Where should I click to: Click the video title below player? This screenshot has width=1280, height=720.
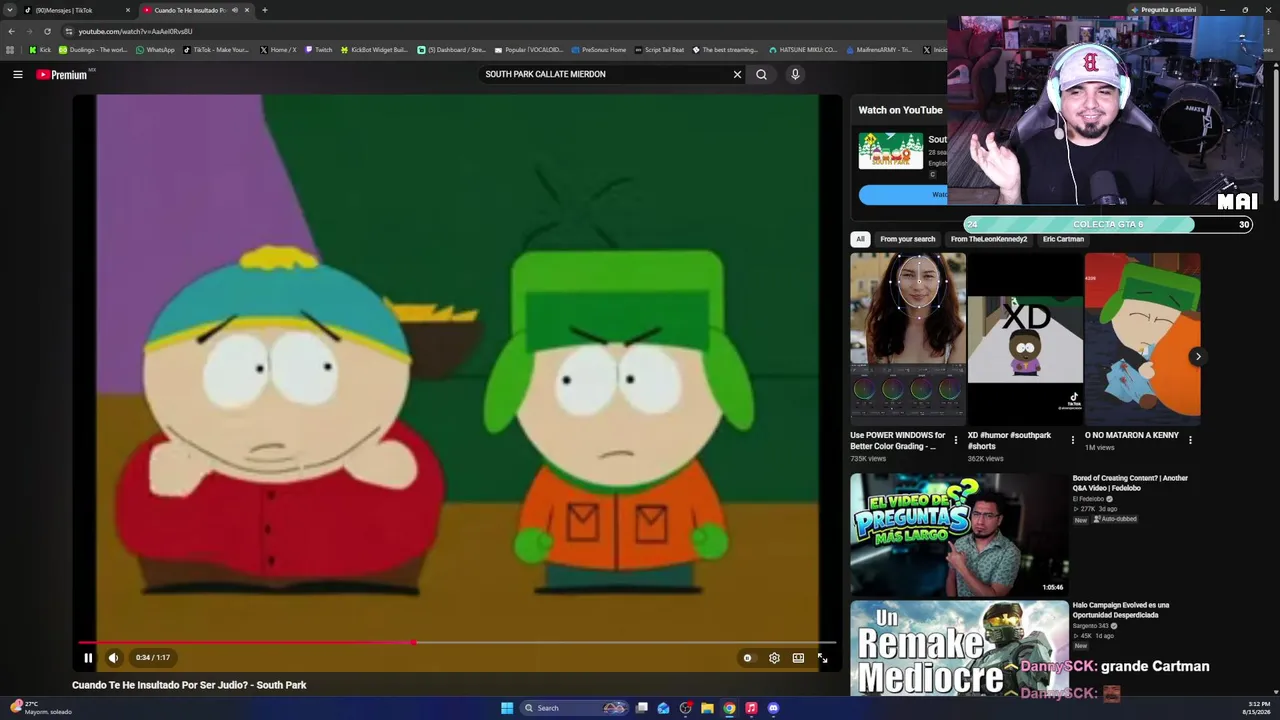point(189,685)
